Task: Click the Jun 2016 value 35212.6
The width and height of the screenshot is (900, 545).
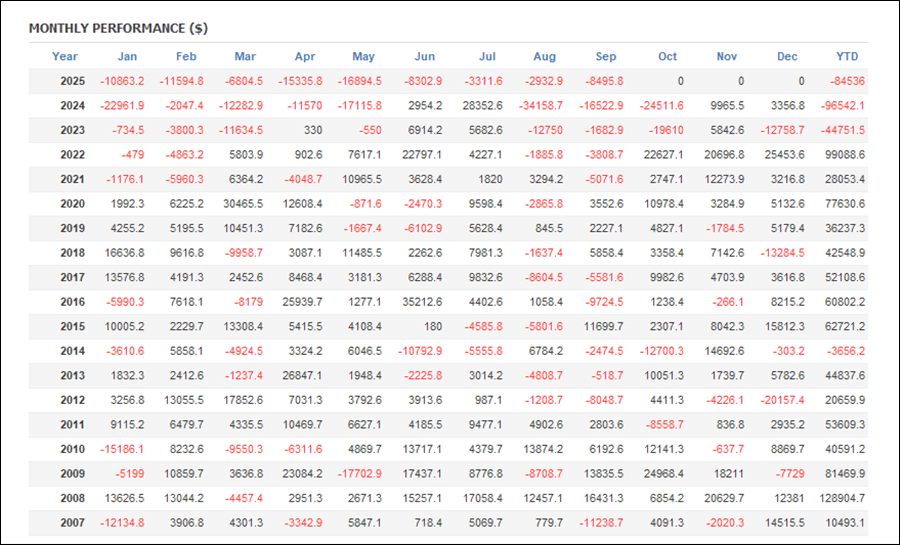Action: [420, 302]
